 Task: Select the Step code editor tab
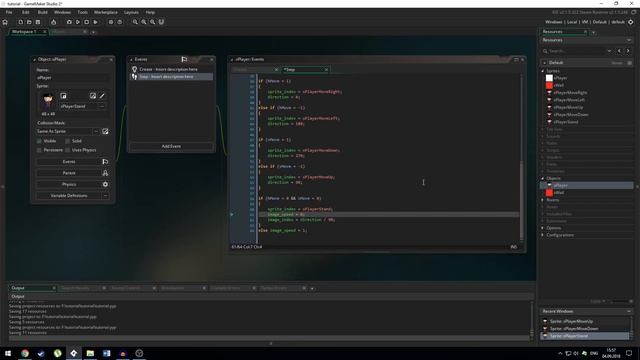point(305,70)
